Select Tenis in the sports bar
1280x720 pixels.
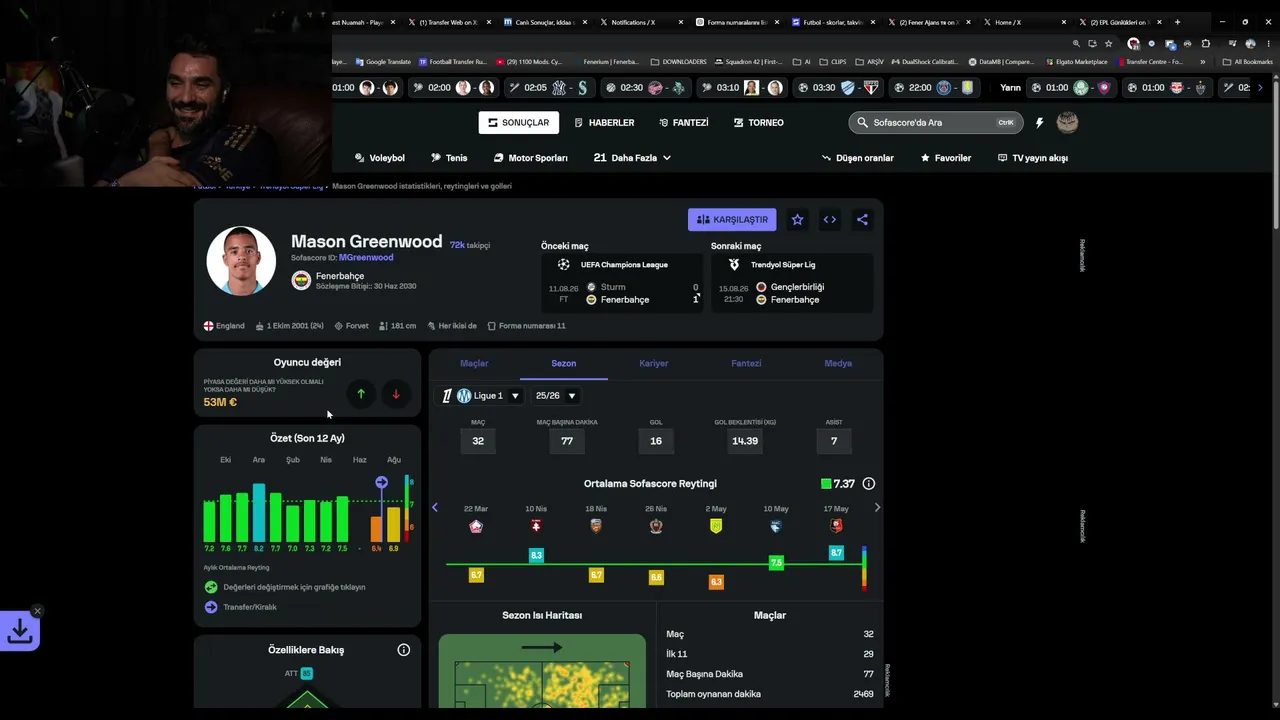click(x=449, y=158)
